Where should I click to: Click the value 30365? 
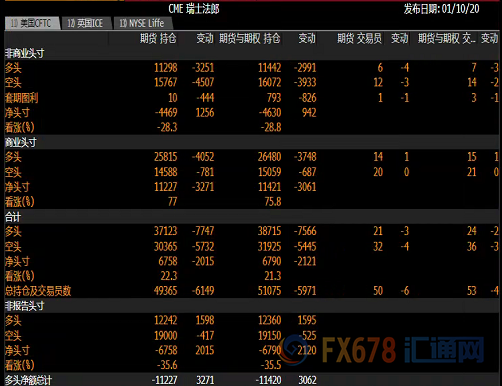(166, 247)
